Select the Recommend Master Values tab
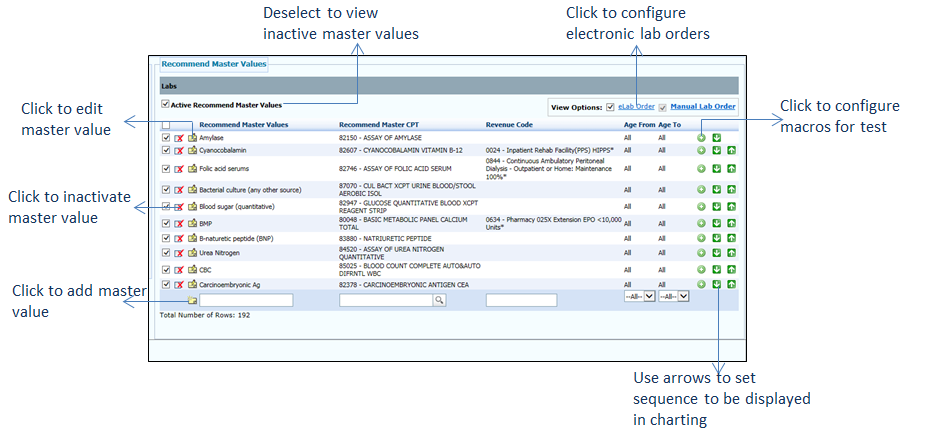Screen dimensions: 931x434 (214, 64)
